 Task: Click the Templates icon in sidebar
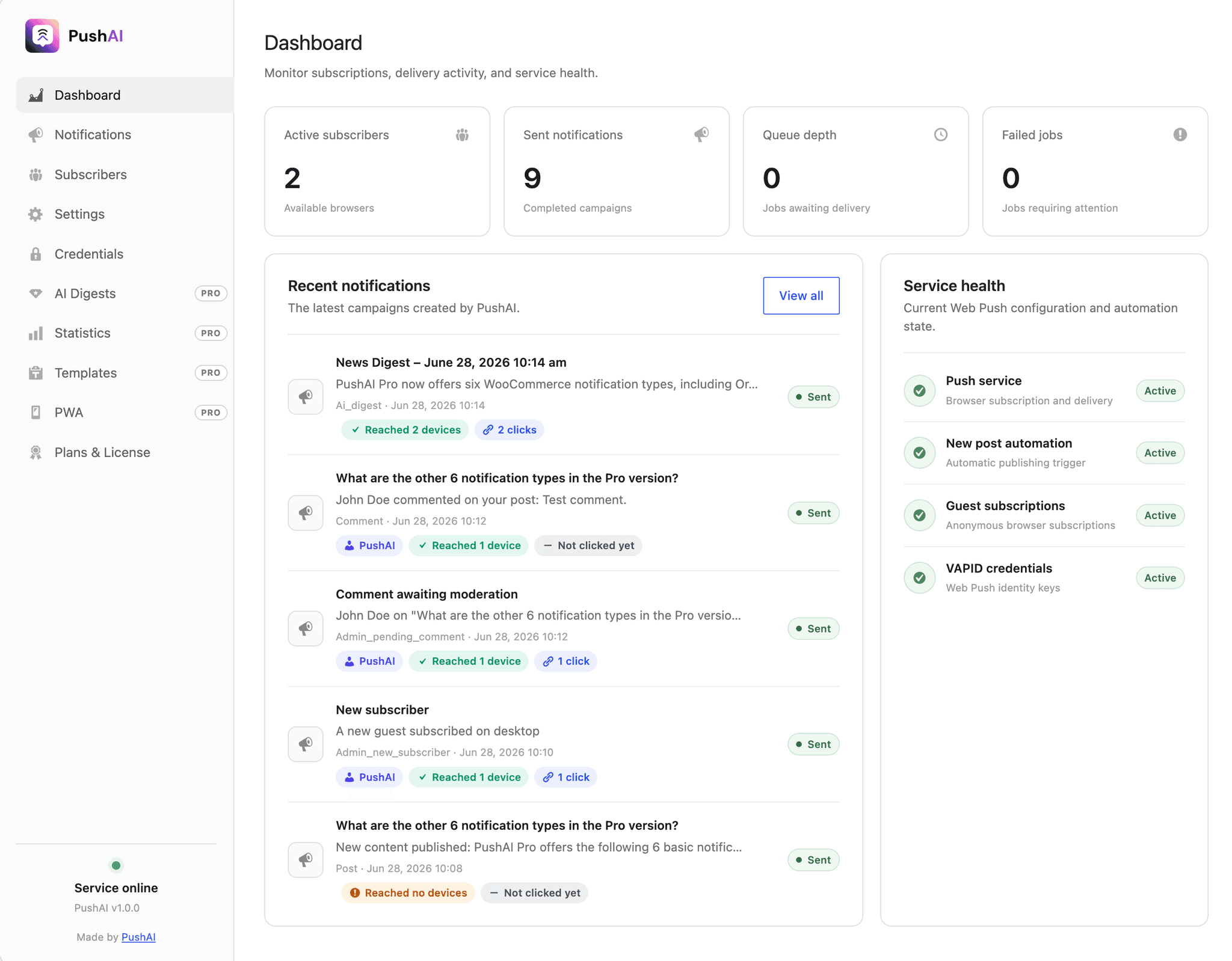coord(36,373)
